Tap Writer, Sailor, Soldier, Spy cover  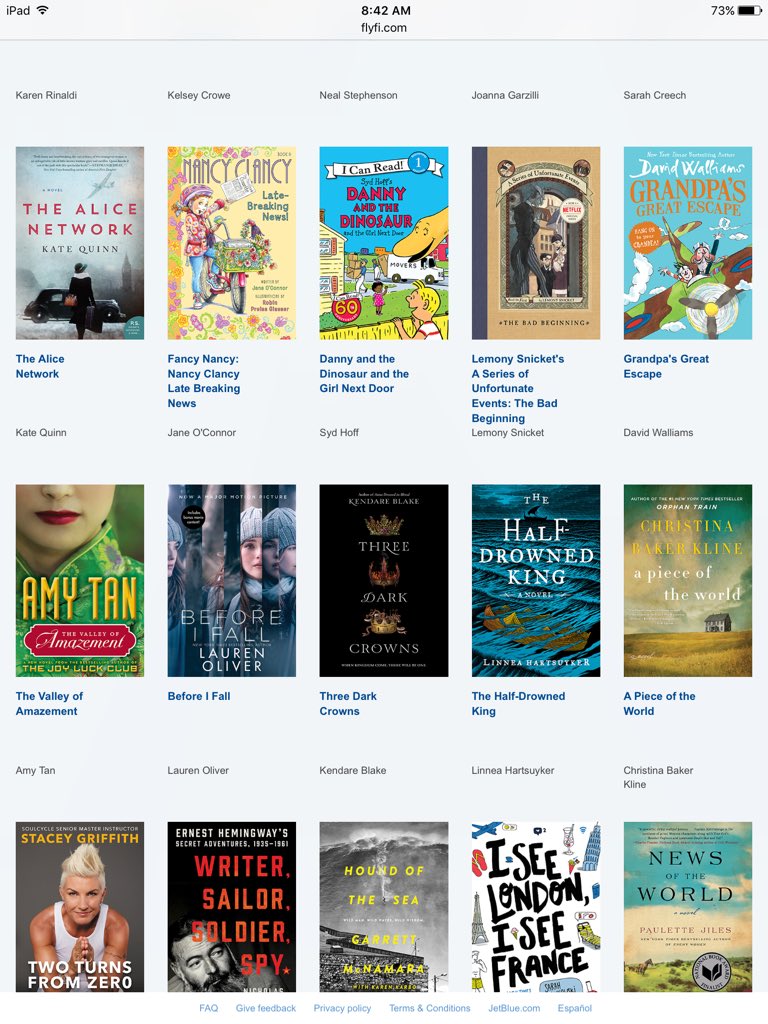[x=232, y=906]
